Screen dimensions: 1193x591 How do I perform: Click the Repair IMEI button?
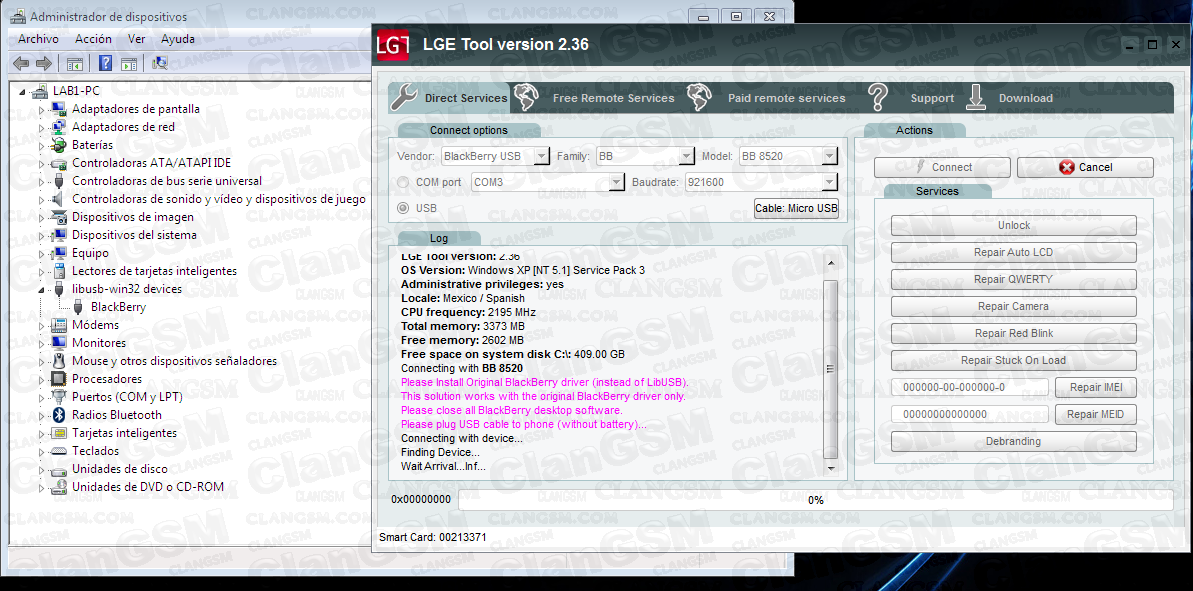(1096, 387)
